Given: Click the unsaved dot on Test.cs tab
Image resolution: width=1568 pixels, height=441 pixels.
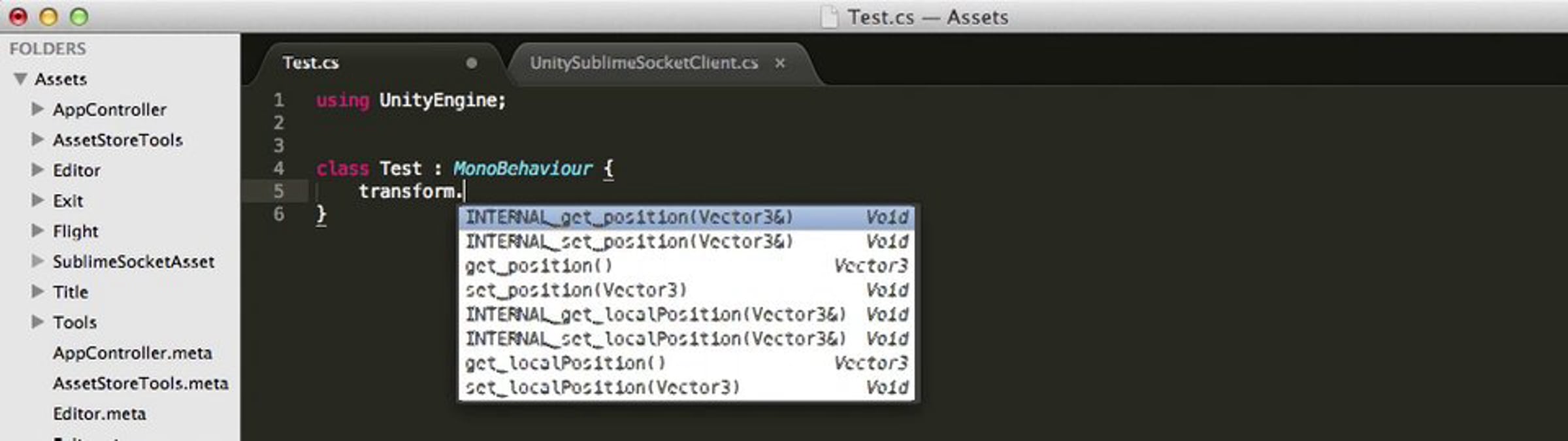Looking at the screenshot, I should pos(471,63).
